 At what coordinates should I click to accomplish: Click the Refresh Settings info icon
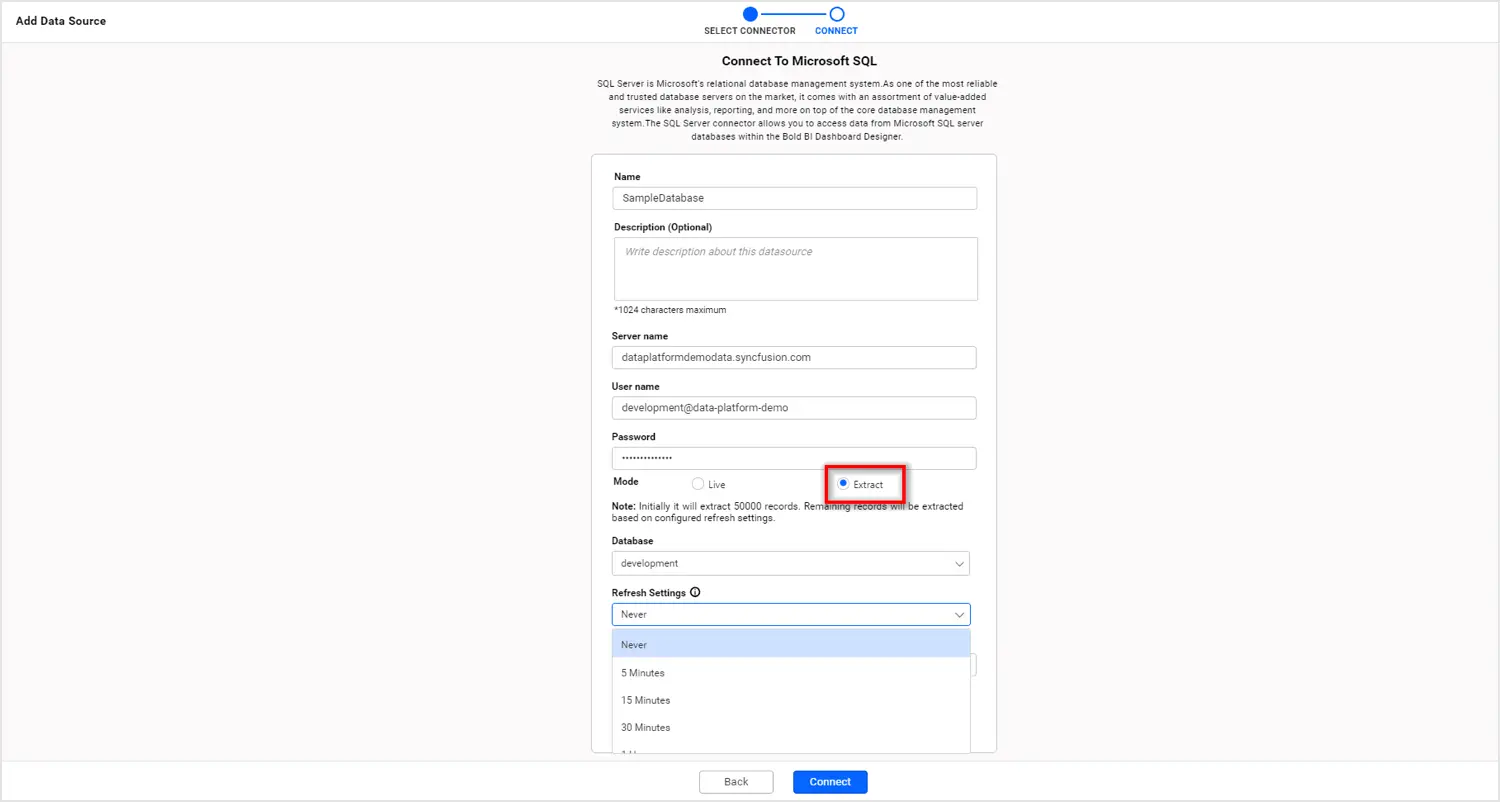click(695, 592)
